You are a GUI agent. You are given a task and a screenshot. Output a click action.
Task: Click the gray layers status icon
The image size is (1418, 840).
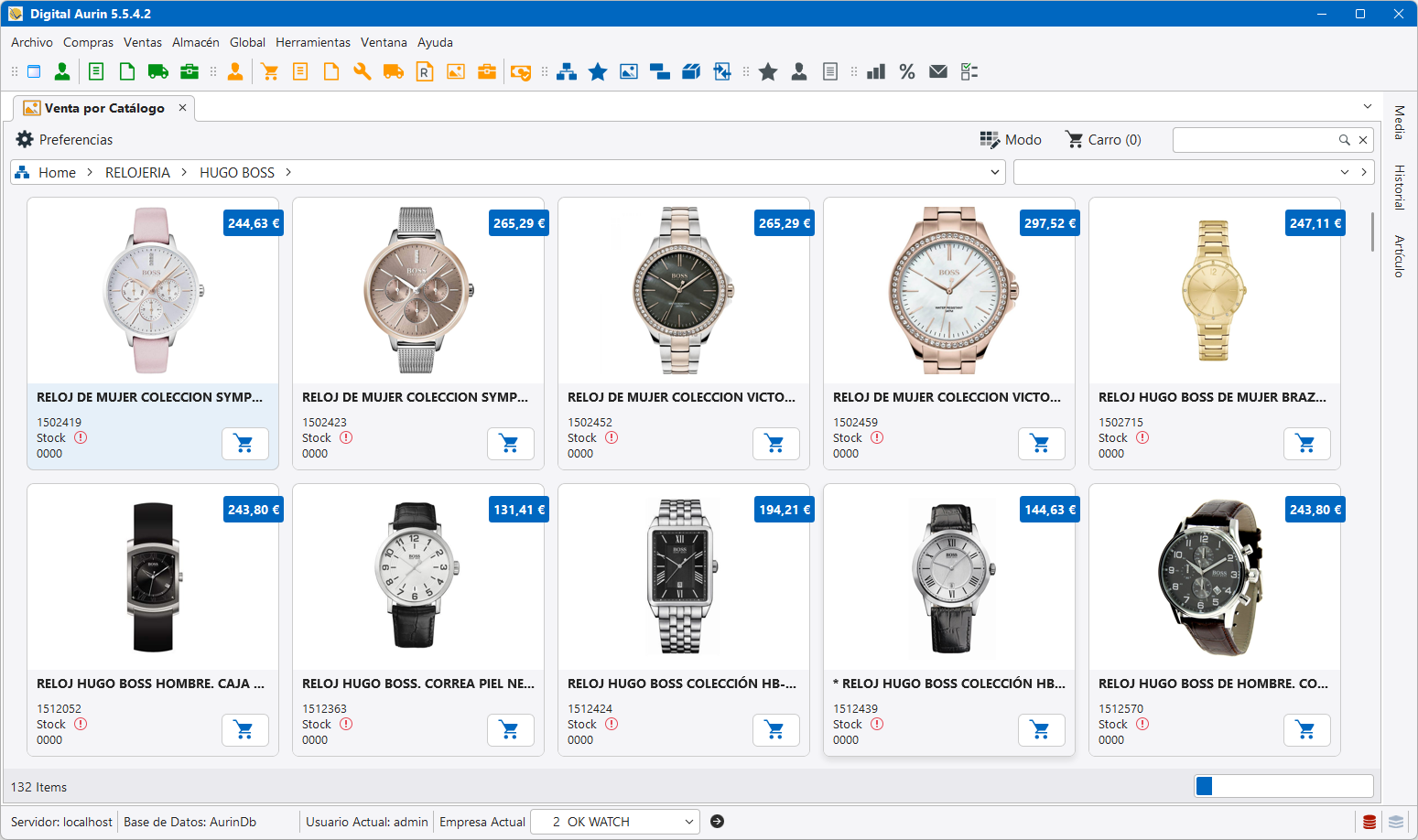click(1396, 822)
